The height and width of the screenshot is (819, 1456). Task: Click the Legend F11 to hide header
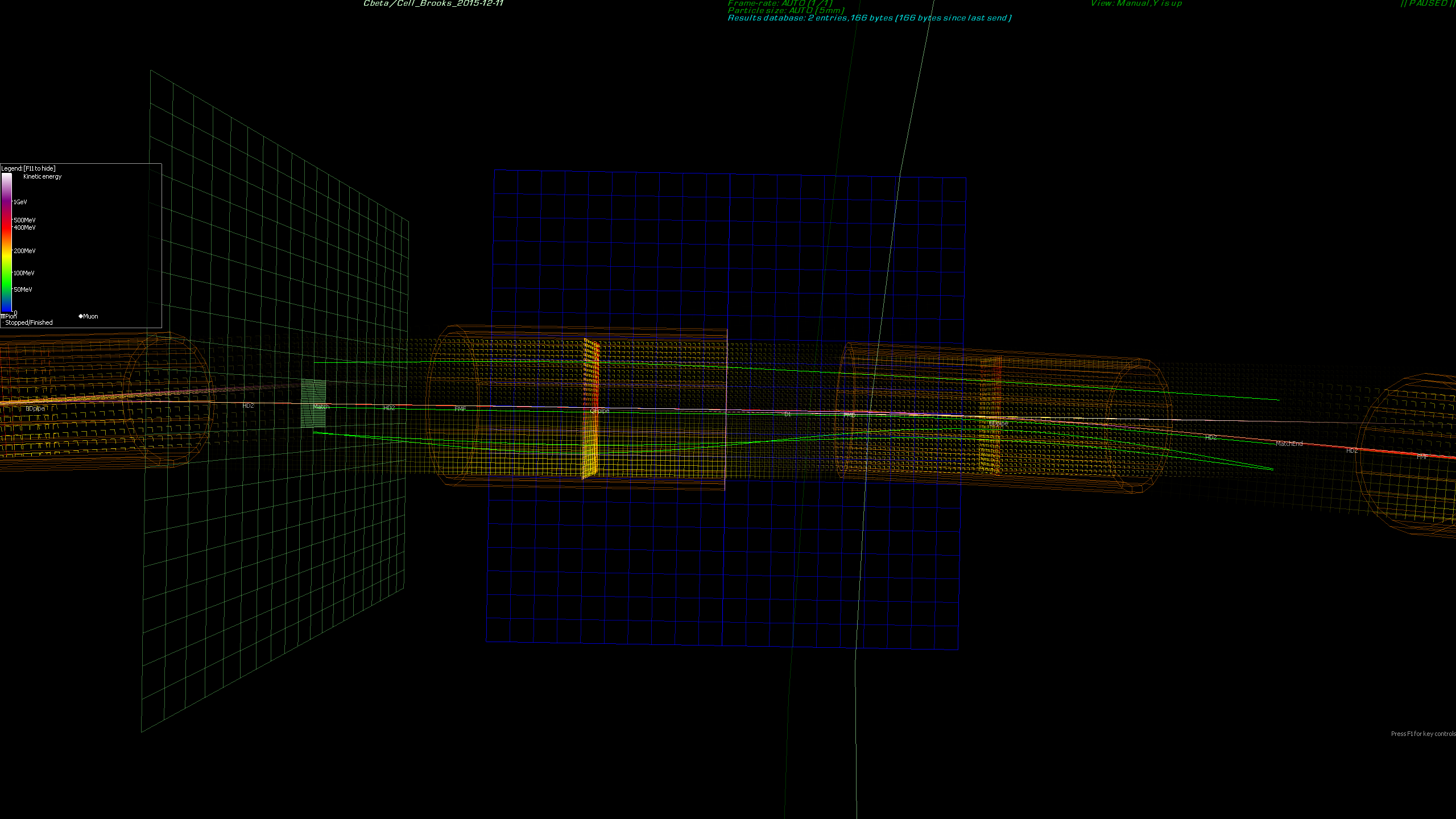(28, 168)
